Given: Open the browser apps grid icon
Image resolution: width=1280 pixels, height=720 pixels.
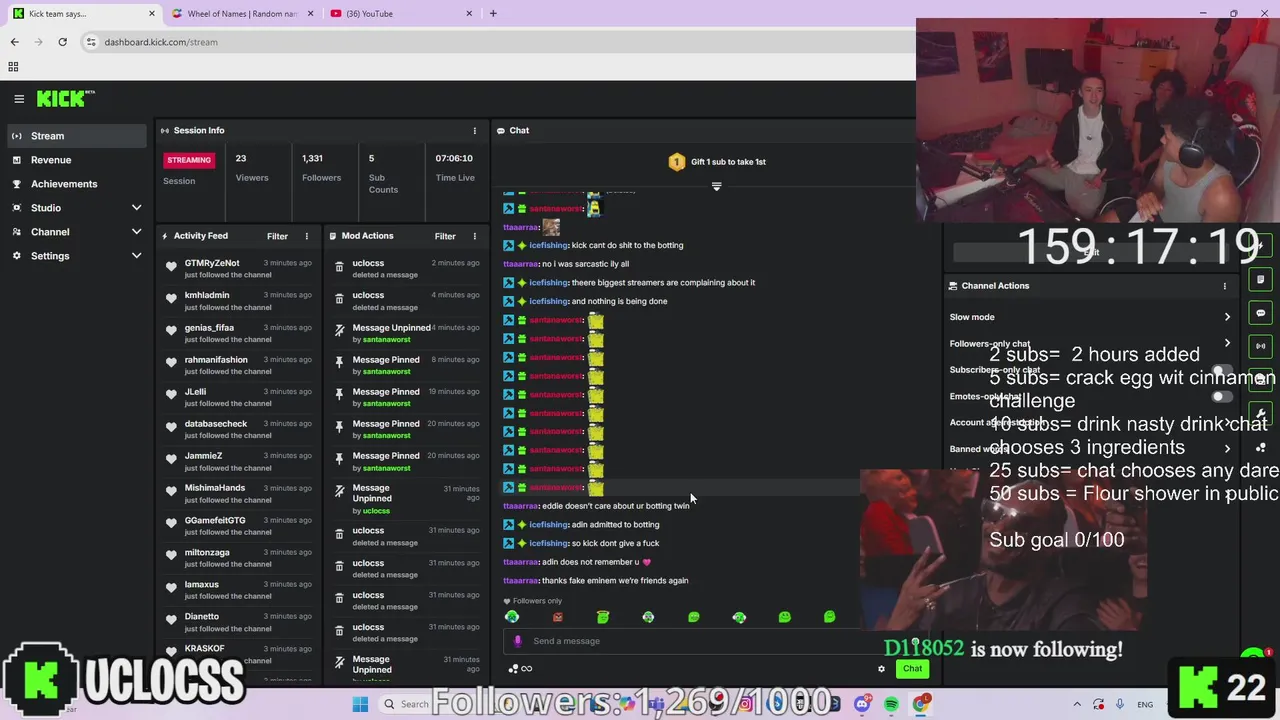Looking at the screenshot, I should 13,67.
